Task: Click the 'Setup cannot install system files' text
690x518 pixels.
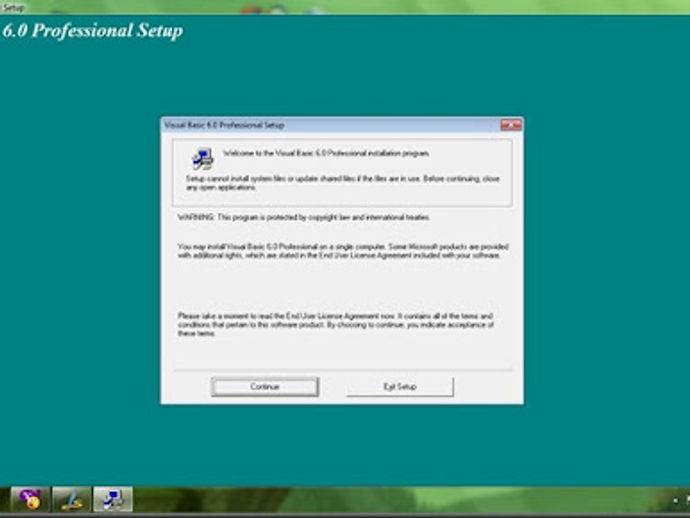Action: 343,183
